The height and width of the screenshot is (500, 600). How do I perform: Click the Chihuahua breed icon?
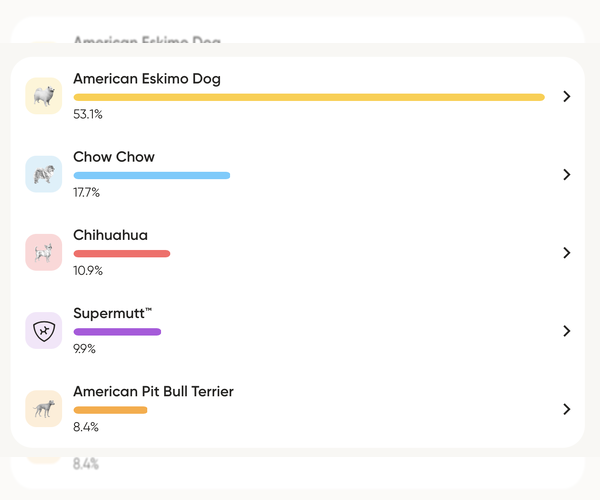pos(43,252)
